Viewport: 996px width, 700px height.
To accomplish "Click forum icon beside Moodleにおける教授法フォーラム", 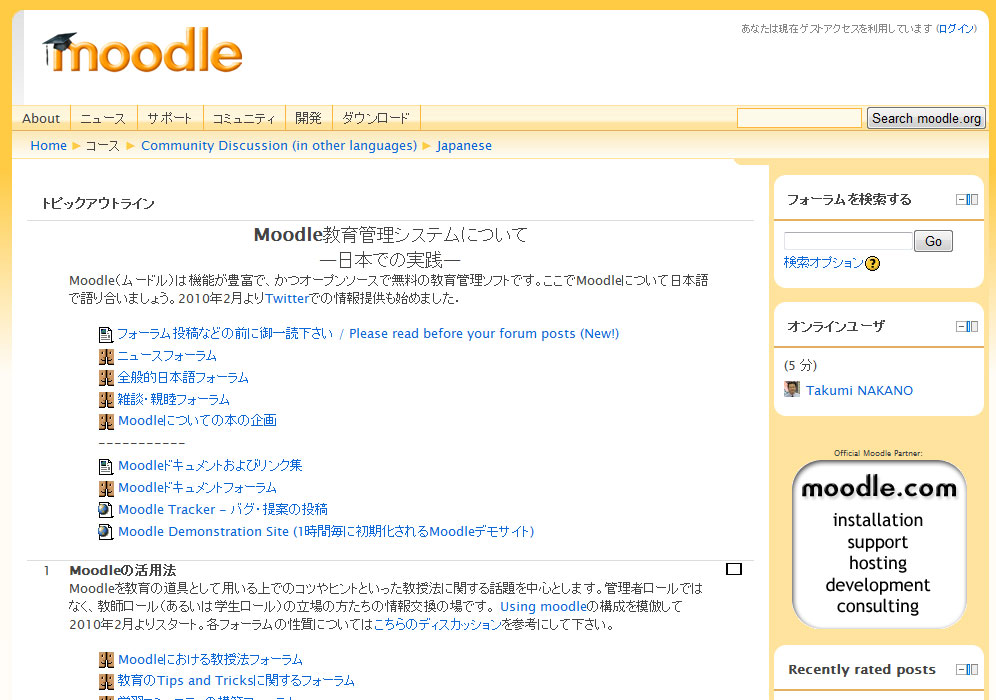I will (106, 660).
